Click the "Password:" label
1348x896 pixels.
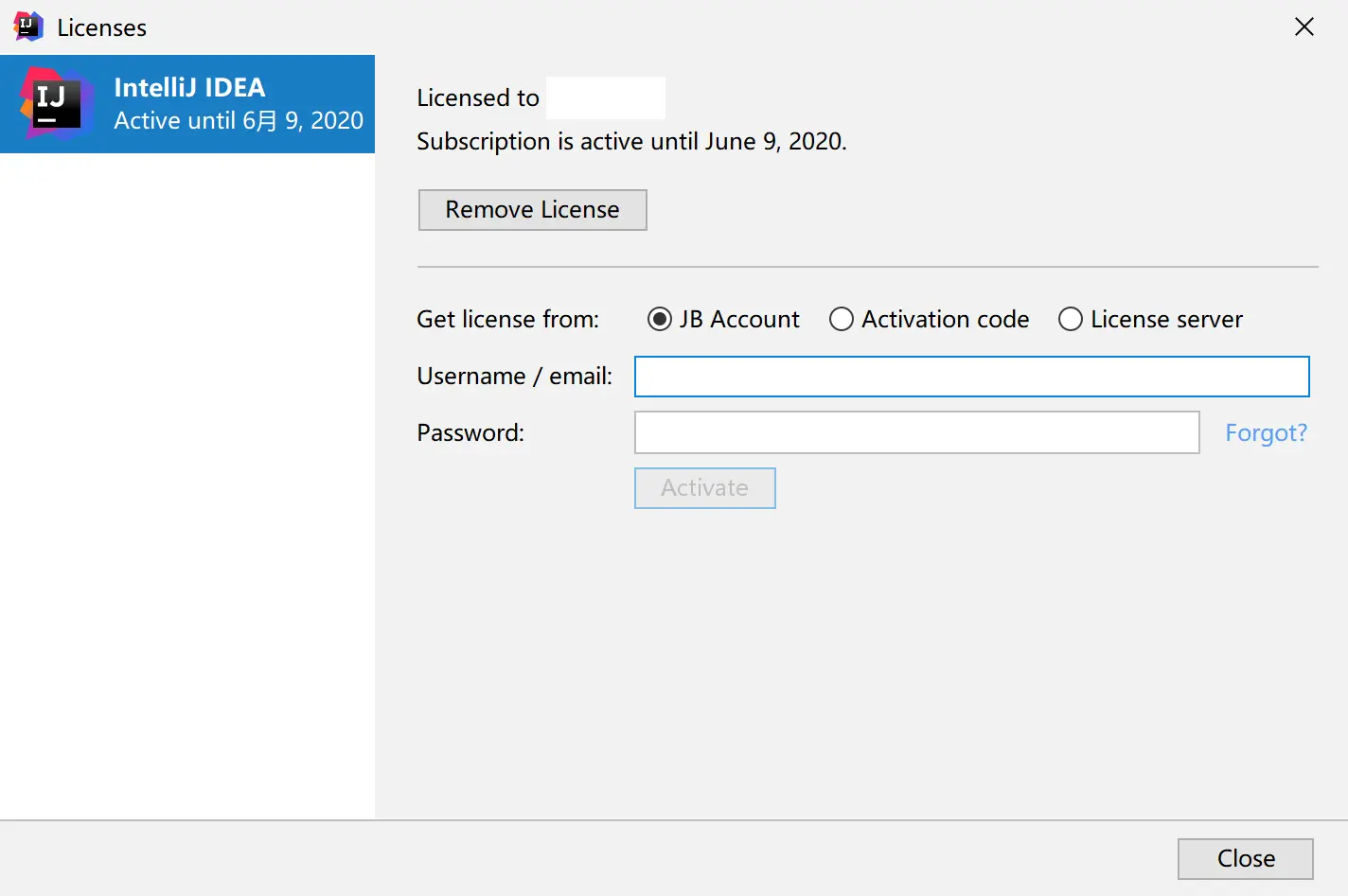point(470,432)
